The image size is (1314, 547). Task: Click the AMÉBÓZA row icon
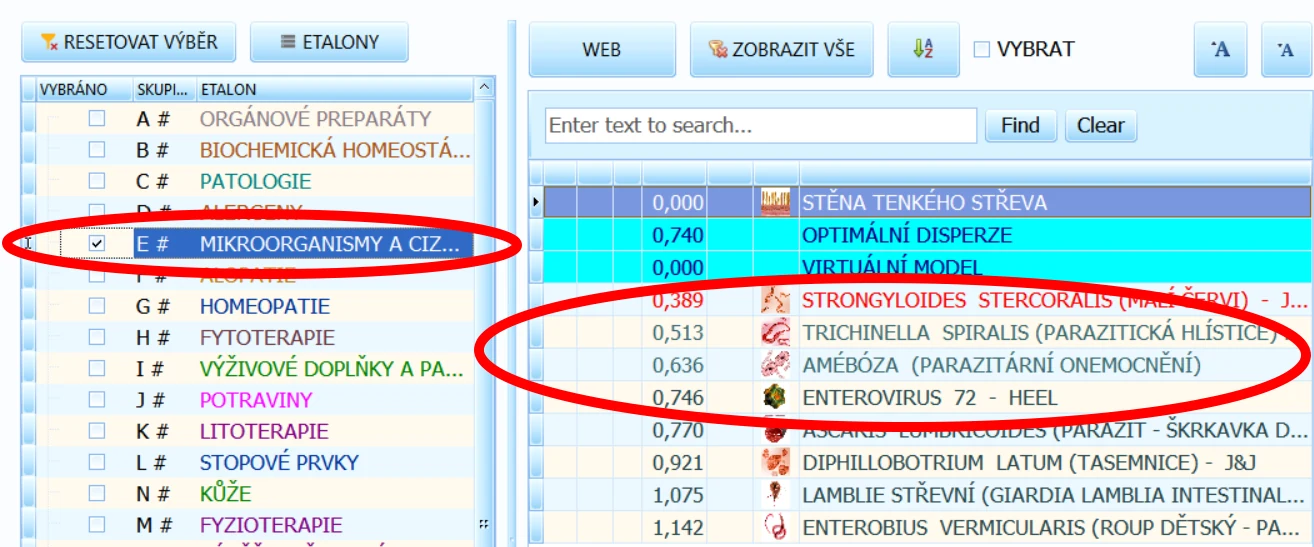coord(776,365)
